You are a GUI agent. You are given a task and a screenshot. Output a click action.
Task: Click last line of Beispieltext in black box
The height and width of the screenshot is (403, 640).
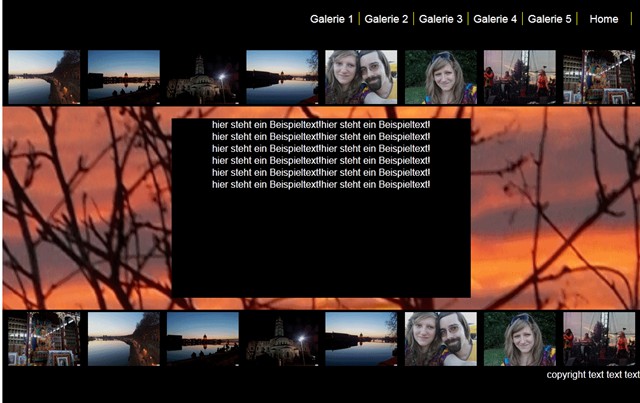point(321,185)
